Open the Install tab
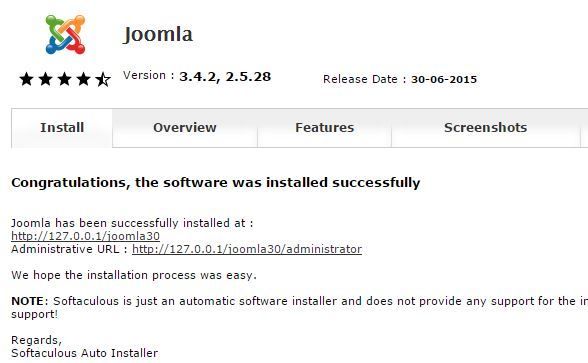The height and width of the screenshot is (363, 588). pos(62,128)
